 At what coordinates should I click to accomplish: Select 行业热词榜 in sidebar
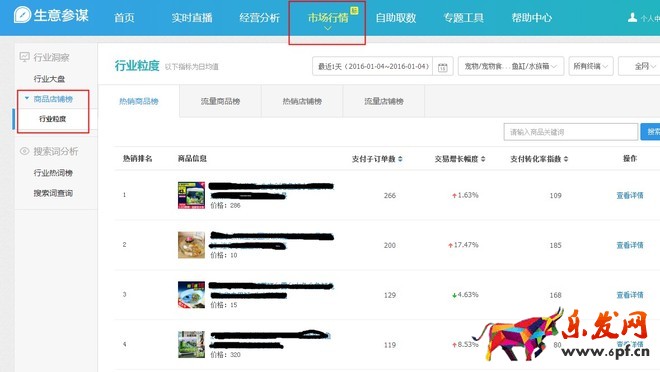tap(53, 173)
